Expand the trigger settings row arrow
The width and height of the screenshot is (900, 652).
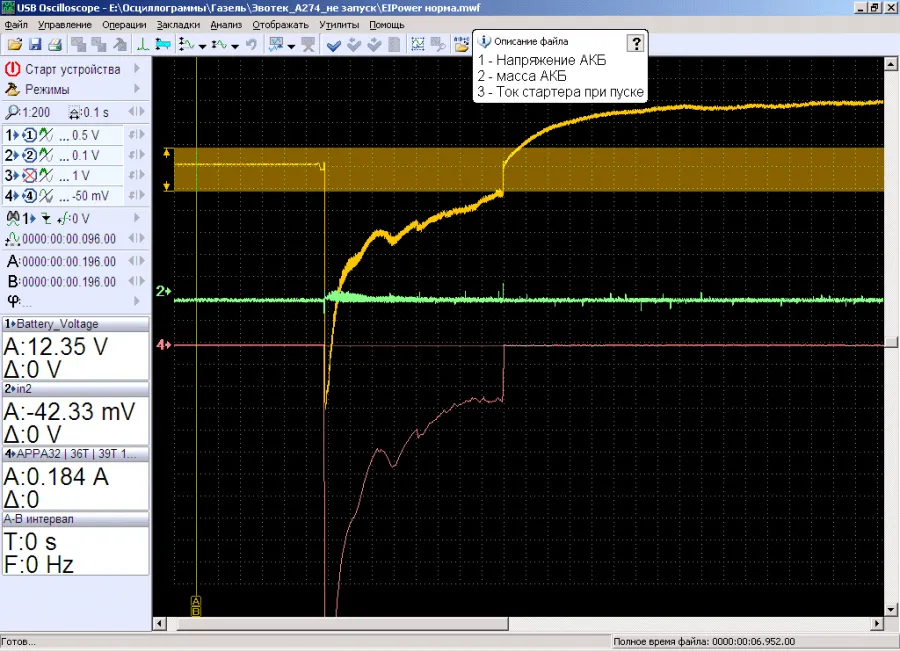point(137,218)
